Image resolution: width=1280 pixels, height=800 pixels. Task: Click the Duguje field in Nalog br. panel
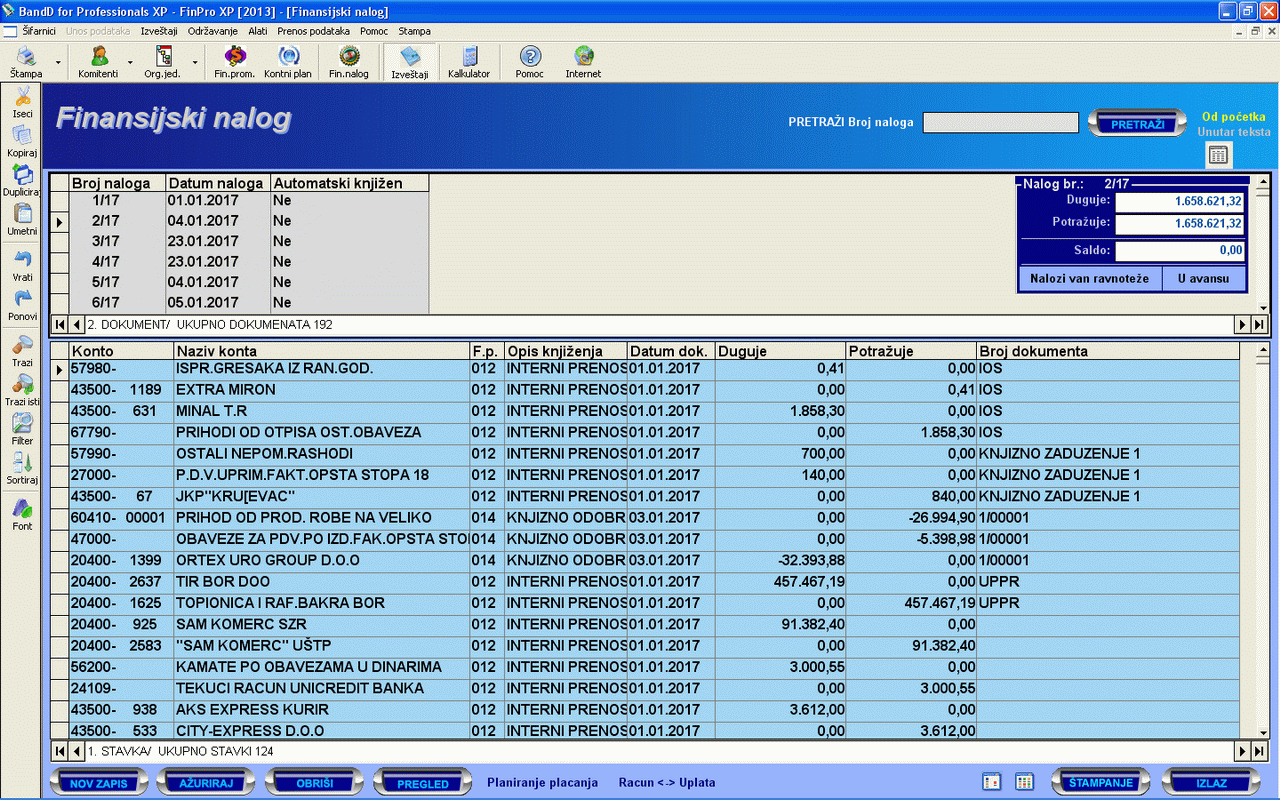(1180, 201)
